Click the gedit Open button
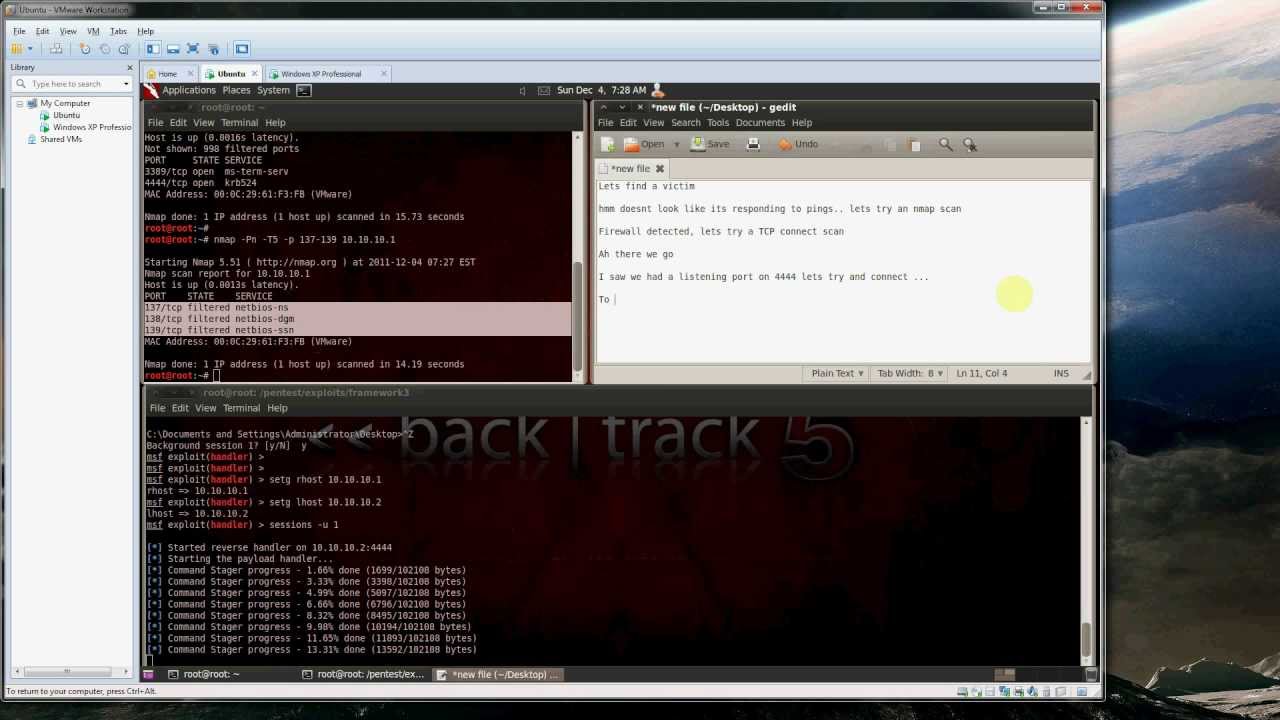The image size is (1280, 720). click(x=644, y=144)
